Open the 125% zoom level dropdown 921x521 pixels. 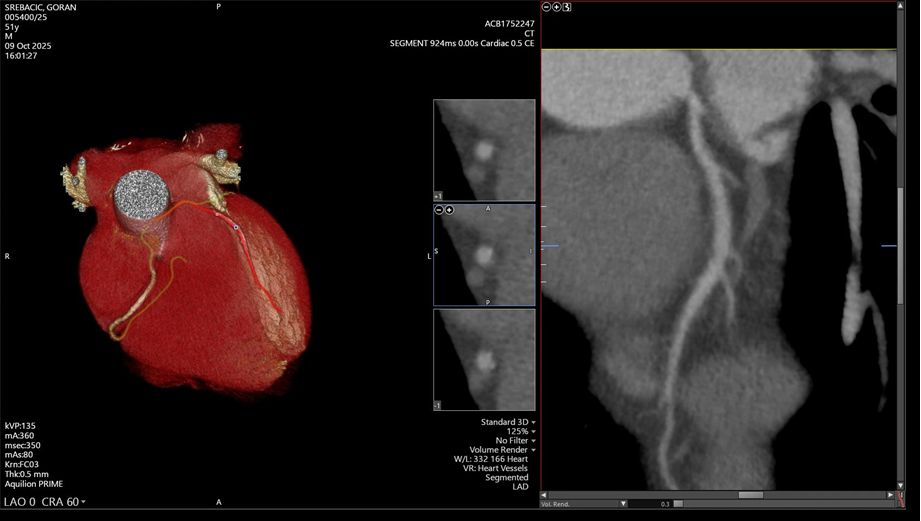[520, 432]
